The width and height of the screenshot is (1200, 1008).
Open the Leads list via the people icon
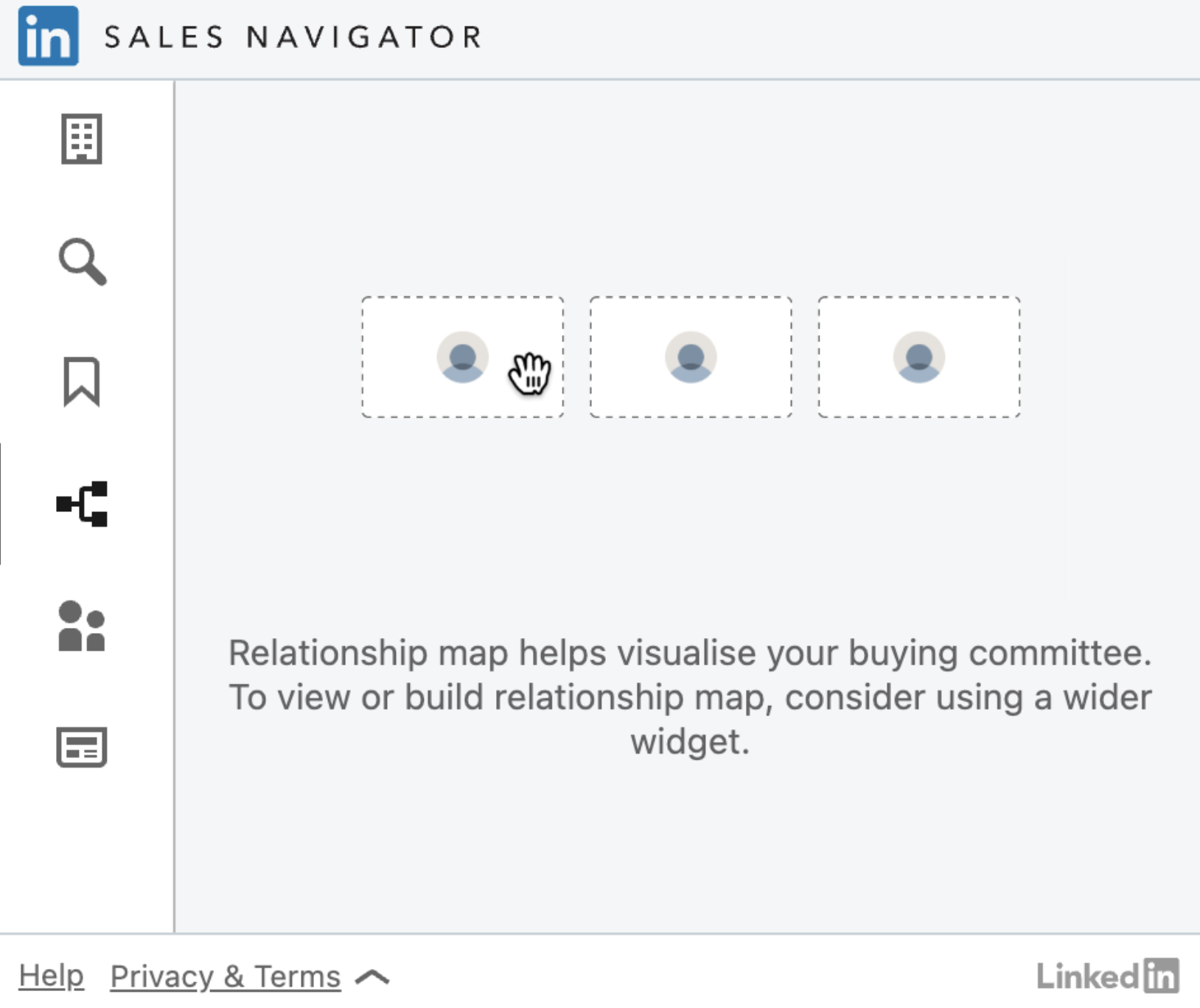coord(81,627)
